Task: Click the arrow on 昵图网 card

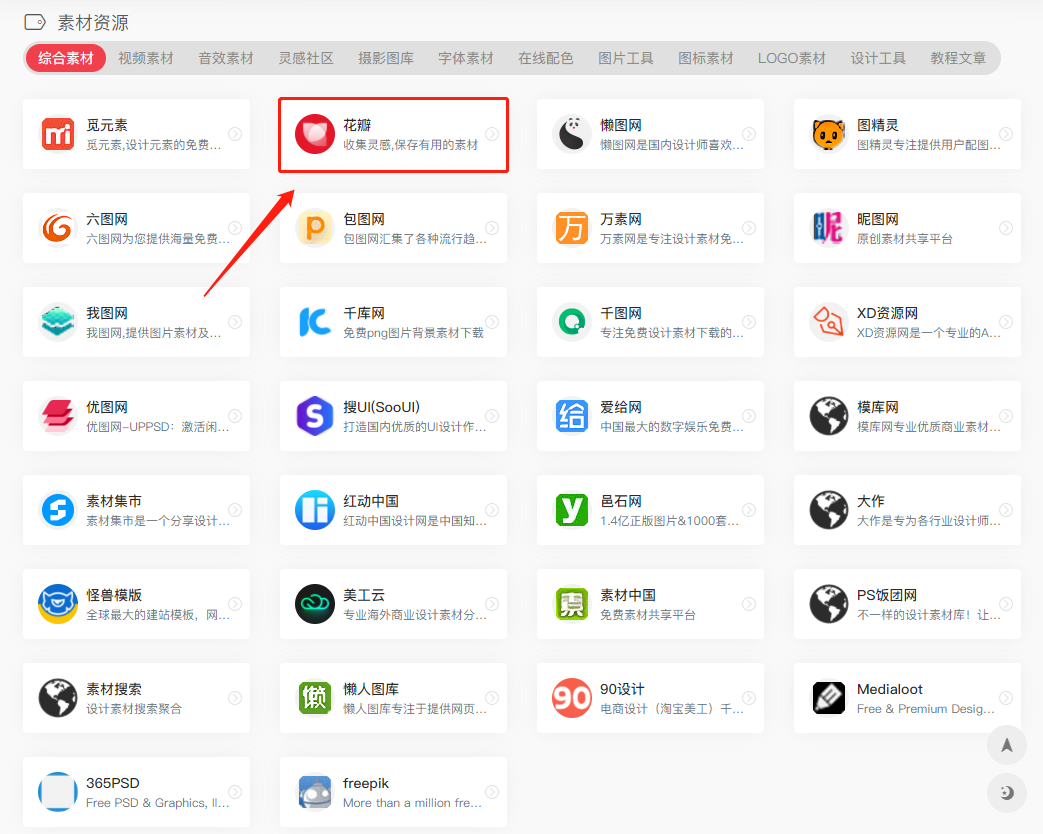Action: point(1006,227)
